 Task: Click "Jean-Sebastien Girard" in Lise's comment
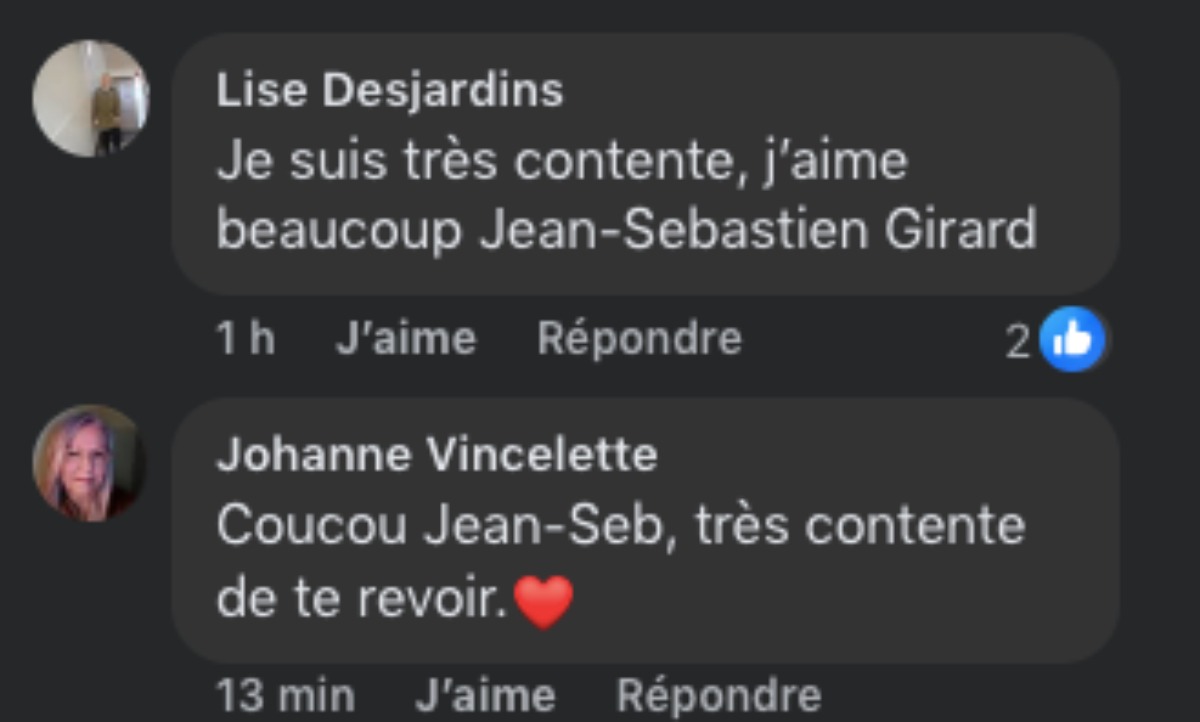point(758,230)
